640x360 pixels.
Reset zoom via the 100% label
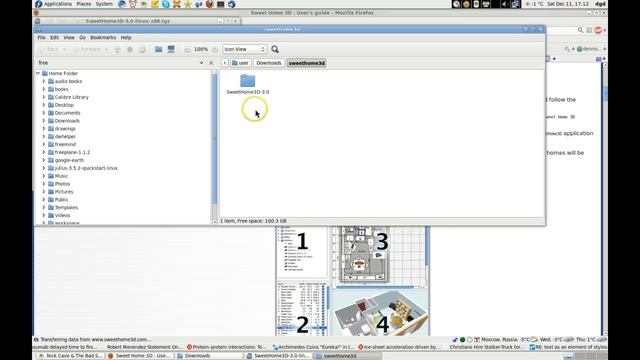pos(201,49)
